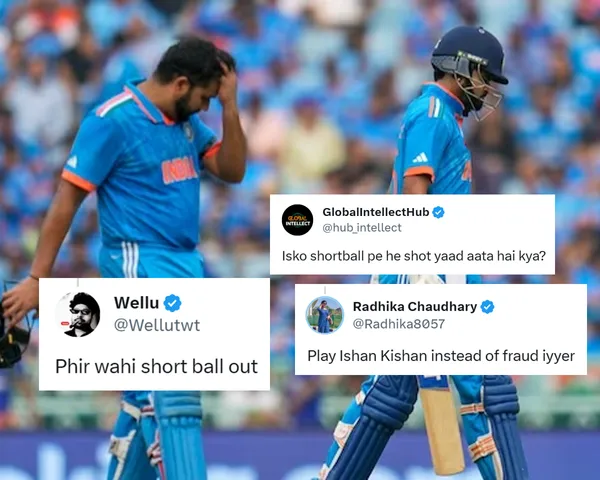The image size is (600, 480).
Task: Open the @hub_intellect handle
Action: coord(362,228)
